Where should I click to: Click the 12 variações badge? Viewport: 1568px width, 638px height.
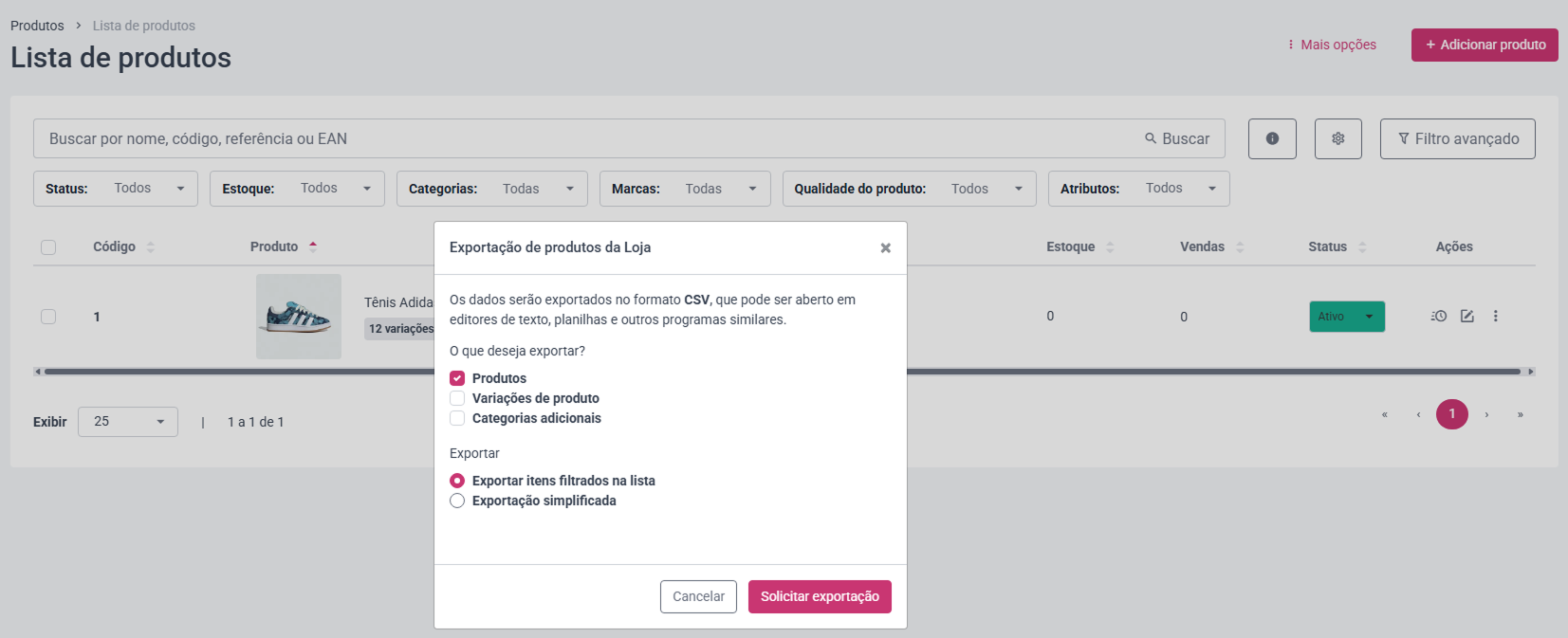pos(400,329)
